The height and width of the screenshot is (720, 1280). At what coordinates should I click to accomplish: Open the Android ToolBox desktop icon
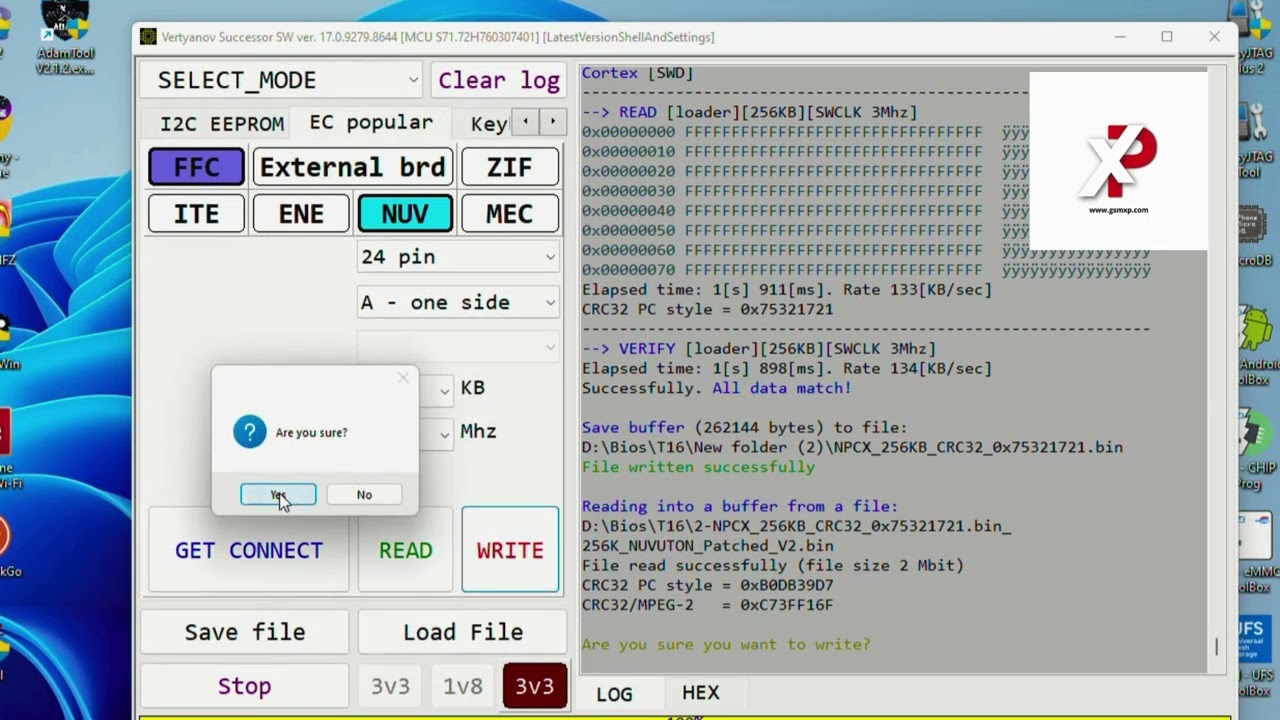tap(1258, 345)
